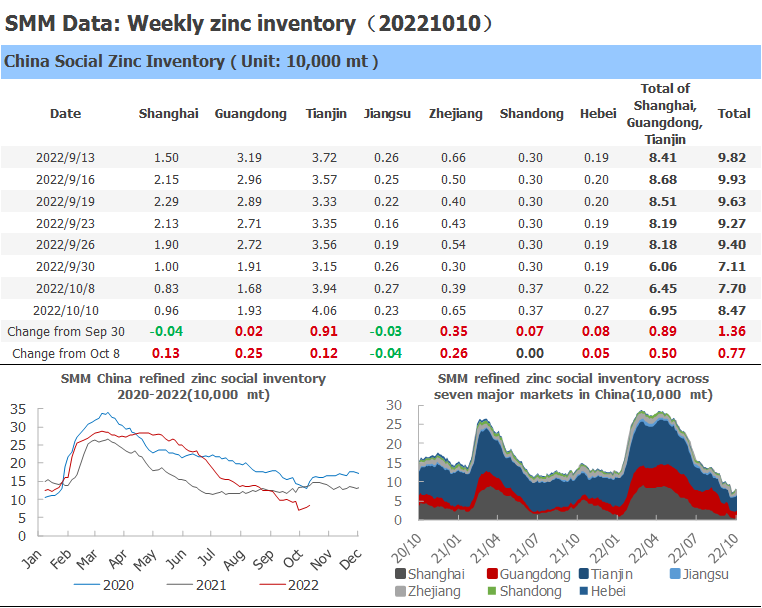Select the Date column header
Screen dimensions: 762x608
click(x=66, y=114)
